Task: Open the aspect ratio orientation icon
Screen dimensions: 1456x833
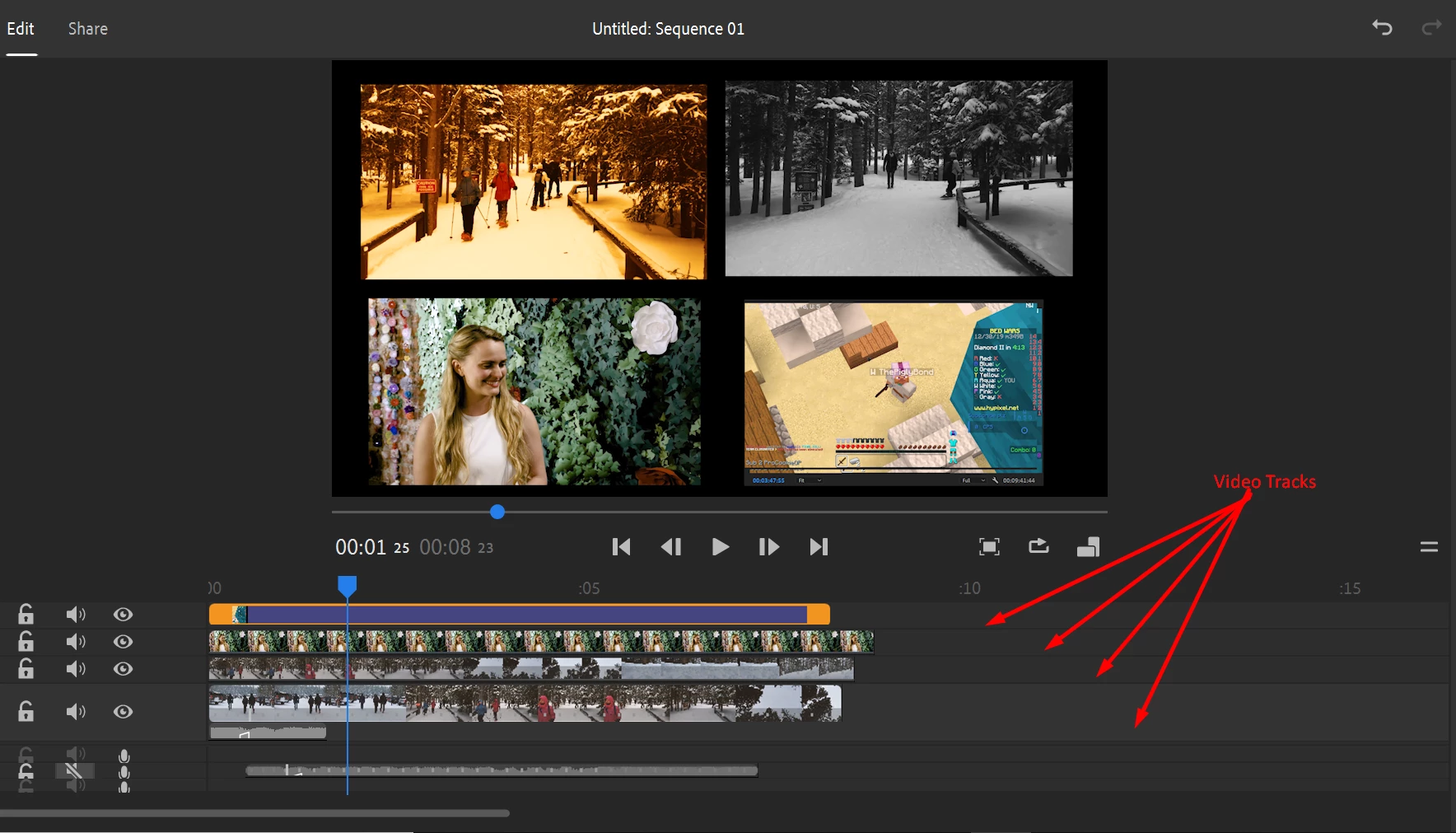Action: point(1088,547)
